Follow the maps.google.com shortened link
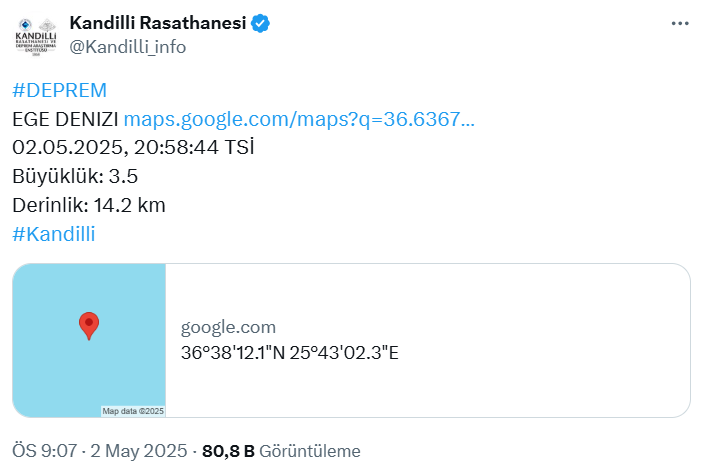The height and width of the screenshot is (468, 702). tap(299, 119)
